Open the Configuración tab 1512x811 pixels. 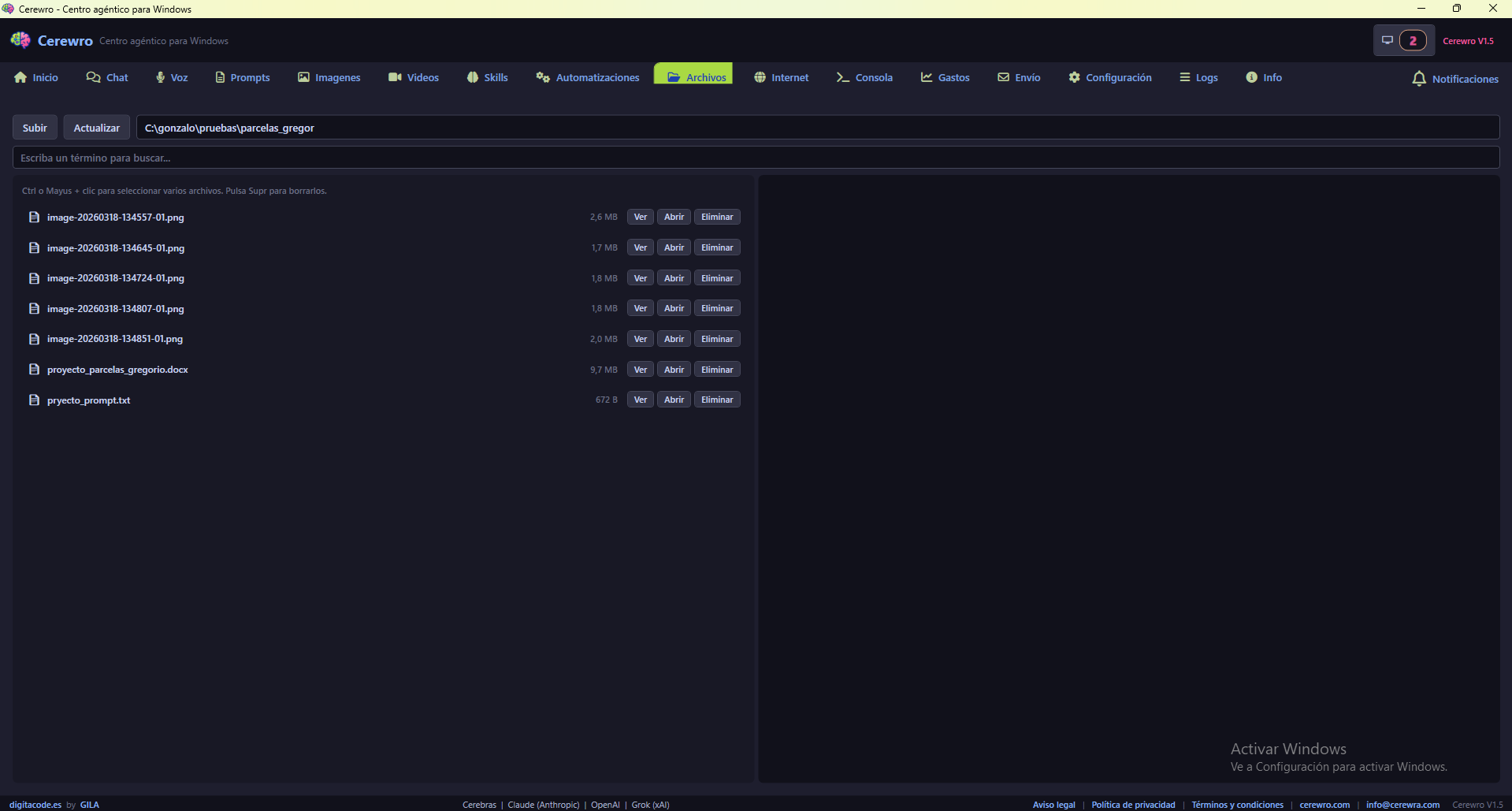[x=1110, y=77]
